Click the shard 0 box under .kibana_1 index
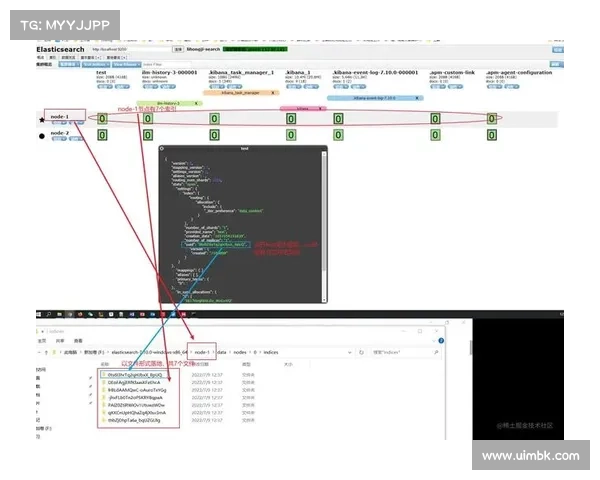The image size is (600, 480). point(291,119)
